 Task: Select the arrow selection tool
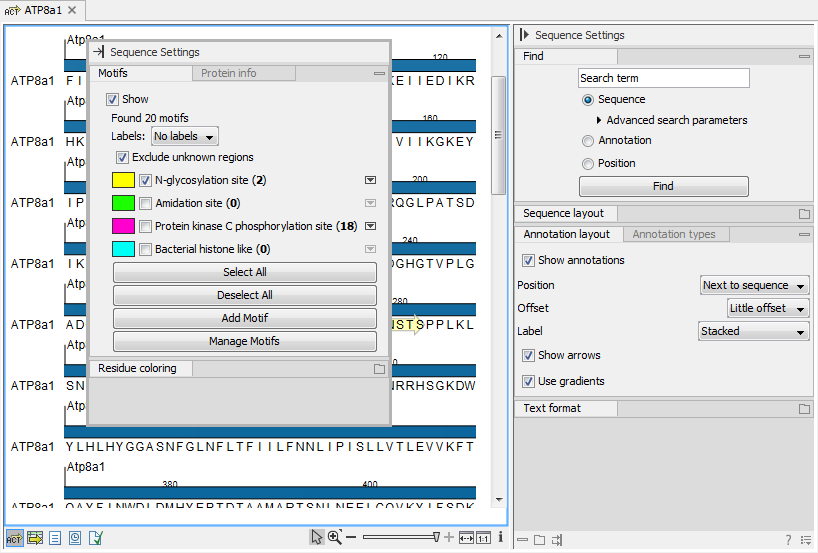[x=317, y=537]
